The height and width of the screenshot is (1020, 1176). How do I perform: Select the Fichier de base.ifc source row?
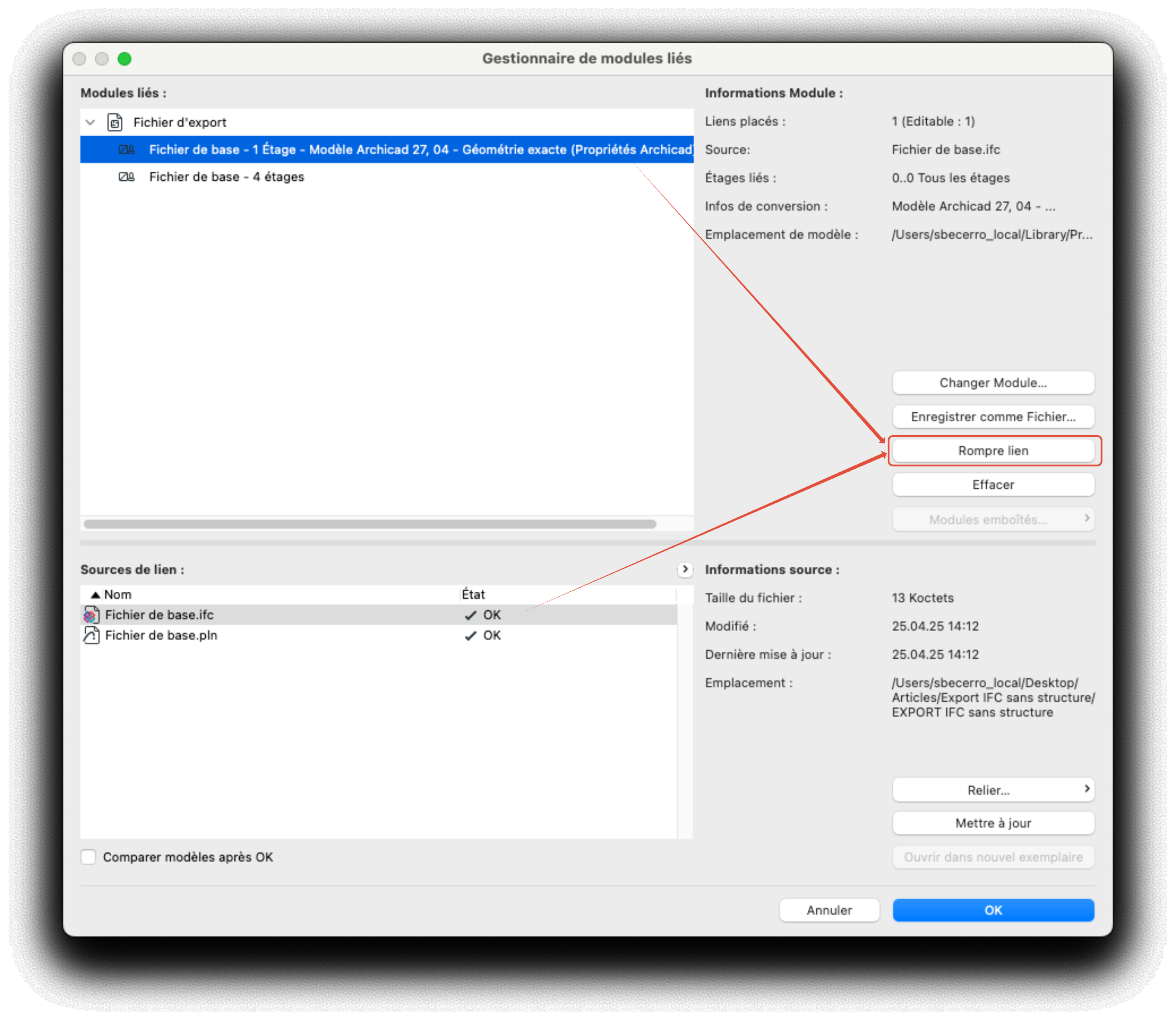coord(378,615)
